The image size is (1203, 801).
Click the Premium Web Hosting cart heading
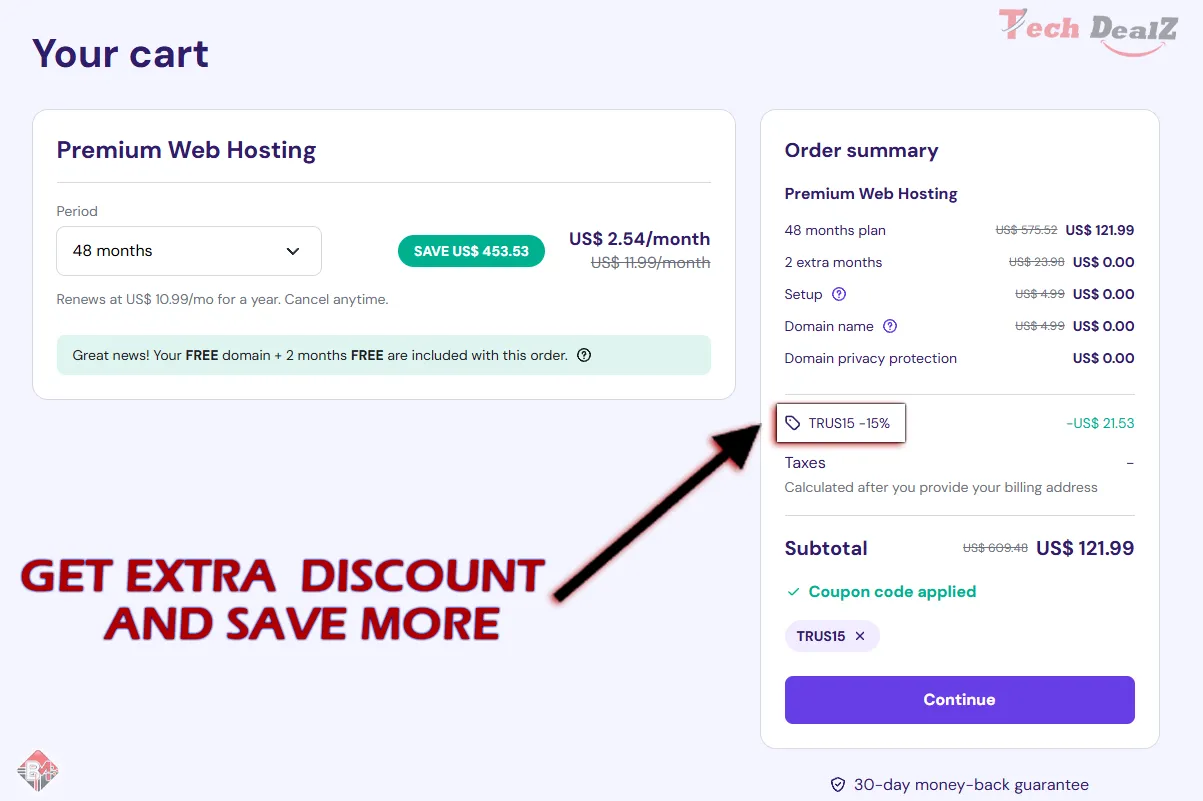186,150
